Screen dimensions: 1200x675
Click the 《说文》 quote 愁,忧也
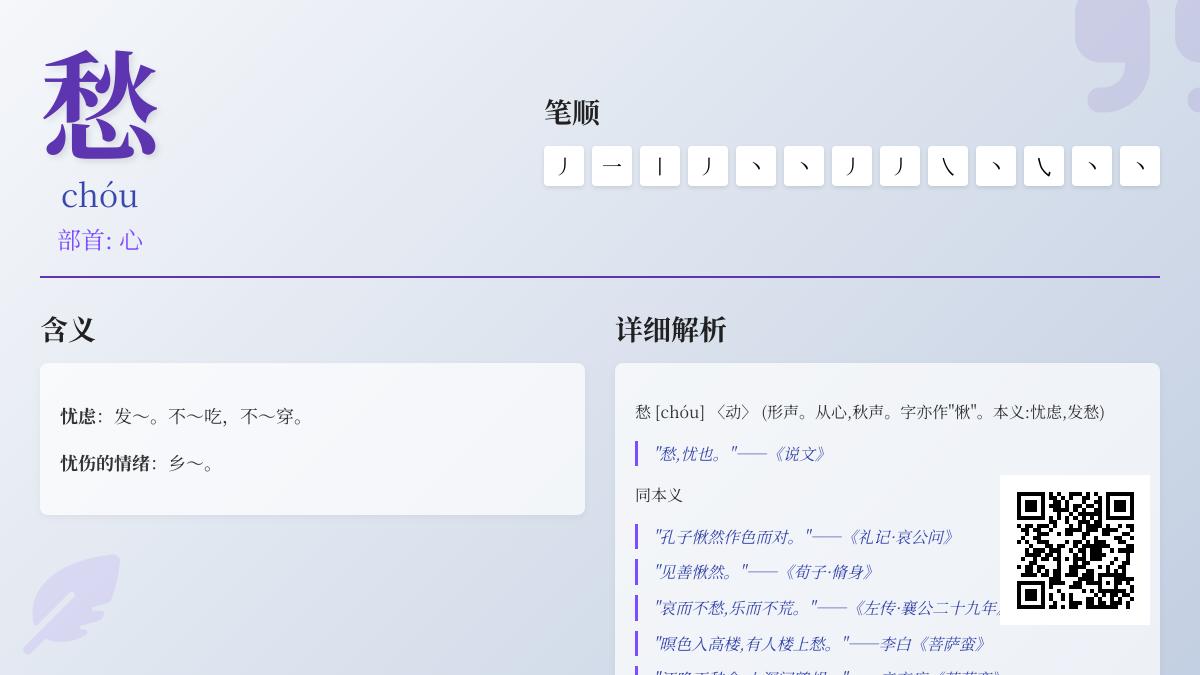(741, 454)
